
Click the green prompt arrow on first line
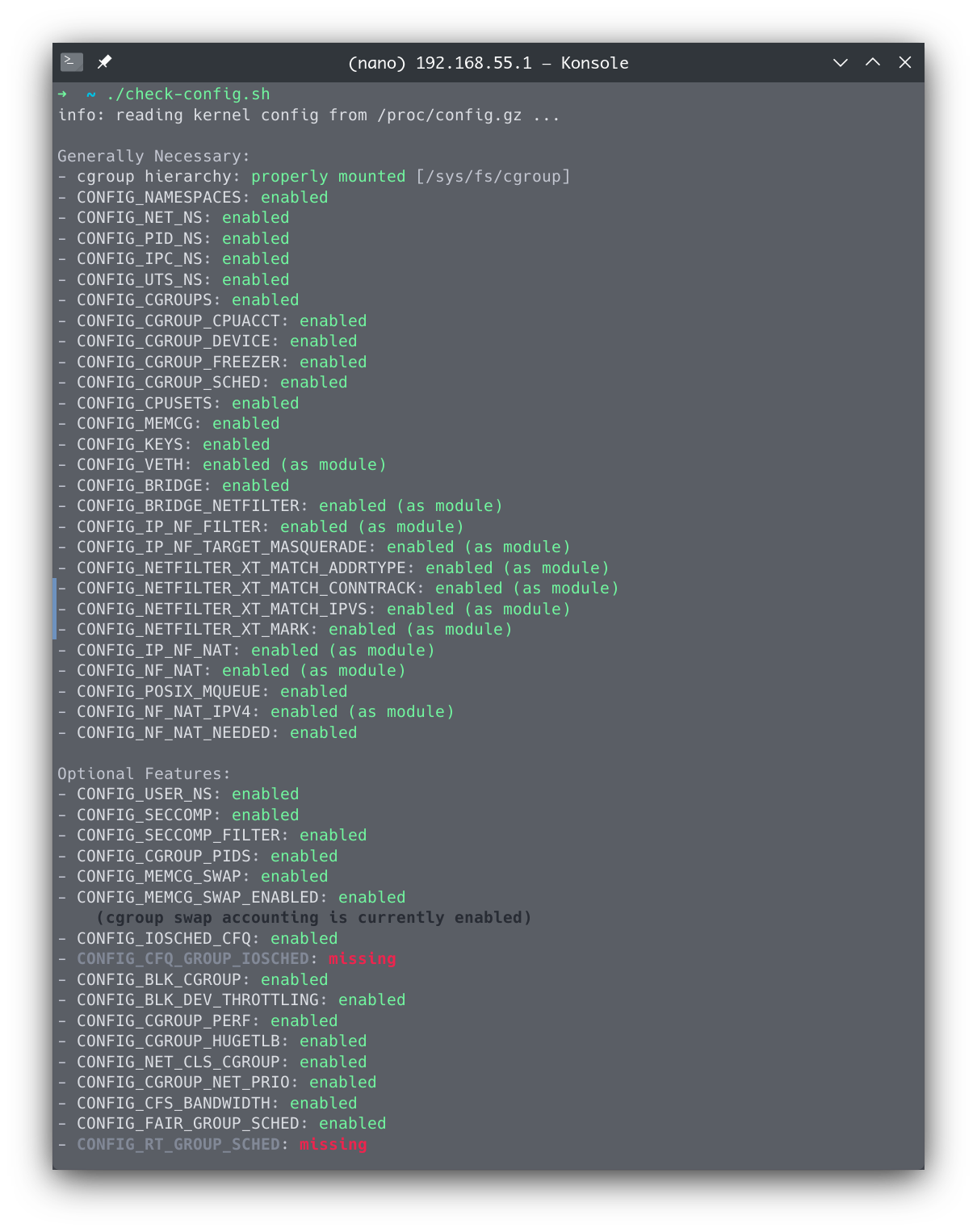click(x=62, y=94)
